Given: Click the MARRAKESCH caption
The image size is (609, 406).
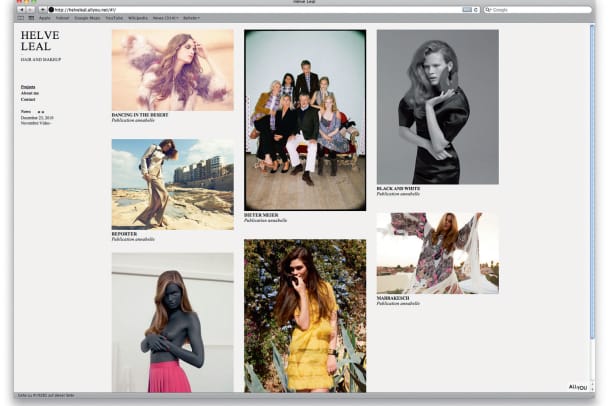Looking at the screenshot, I should pyautogui.click(x=393, y=298).
